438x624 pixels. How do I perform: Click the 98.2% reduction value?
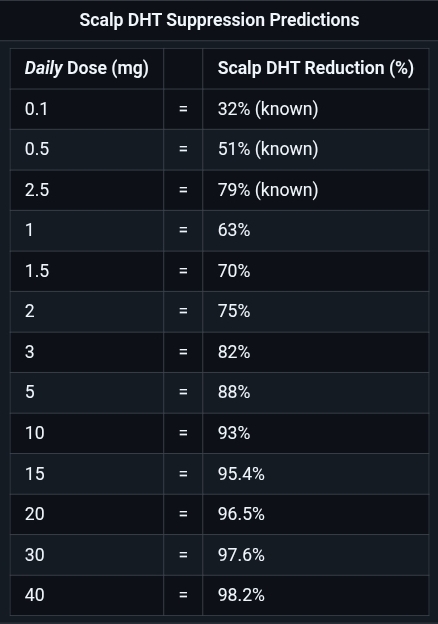(241, 595)
